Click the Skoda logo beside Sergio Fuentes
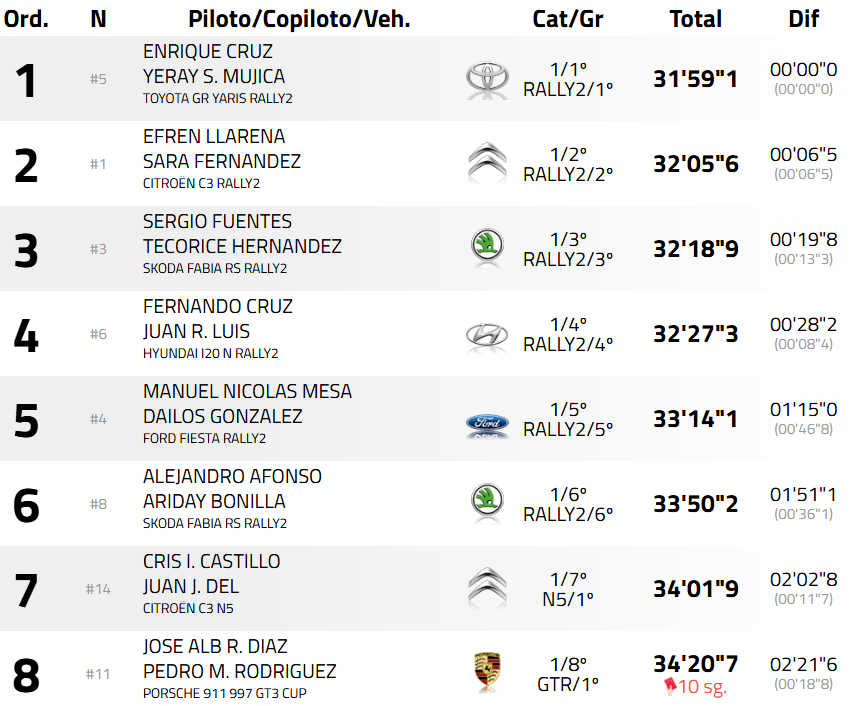The width and height of the screenshot is (850, 706). point(487,248)
